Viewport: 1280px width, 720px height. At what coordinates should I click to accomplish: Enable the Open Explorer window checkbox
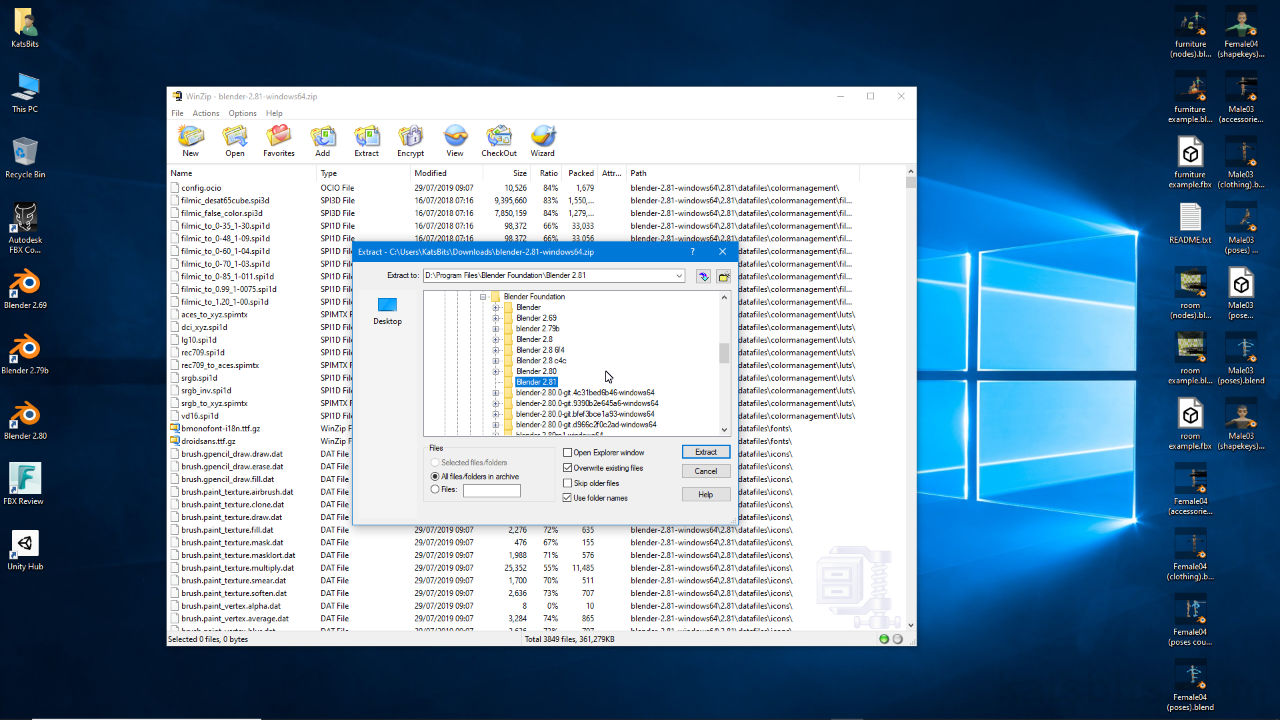568,453
